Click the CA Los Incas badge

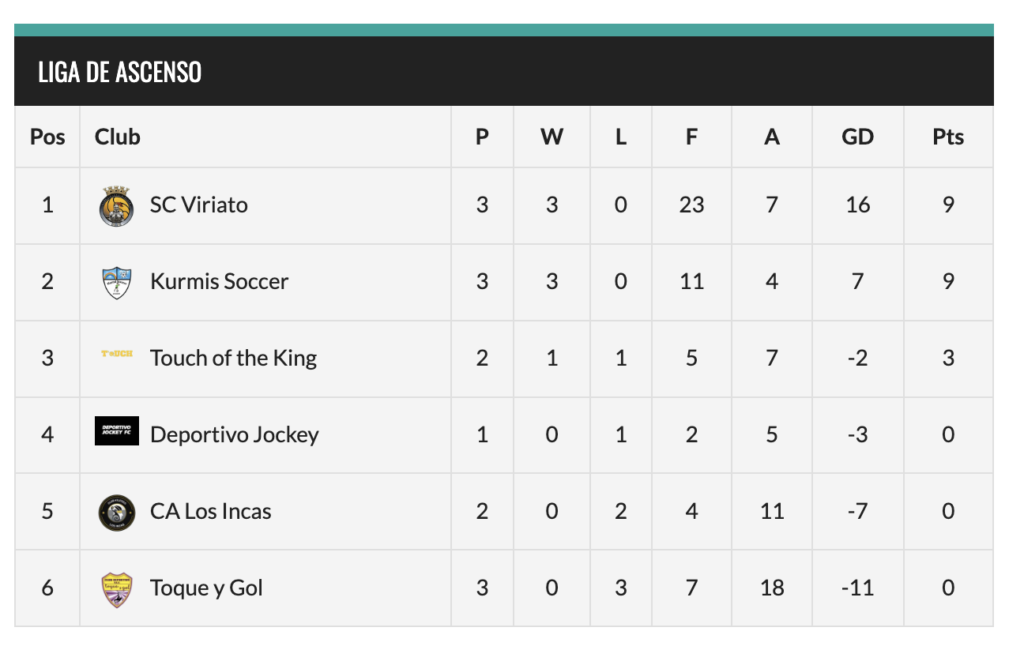(117, 512)
